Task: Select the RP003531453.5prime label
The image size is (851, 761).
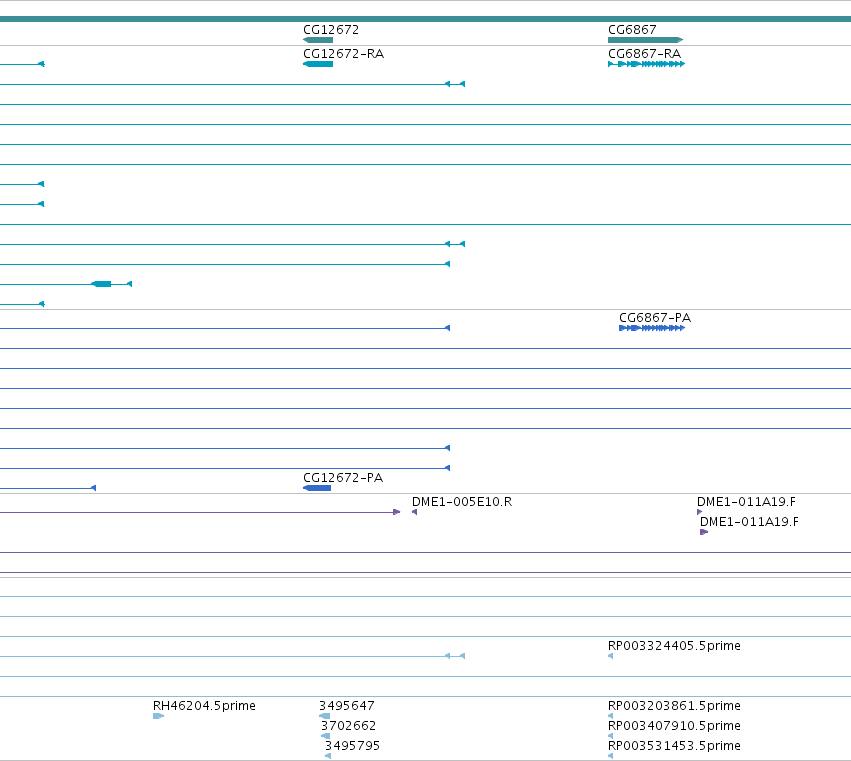Action: pyautogui.click(x=674, y=745)
